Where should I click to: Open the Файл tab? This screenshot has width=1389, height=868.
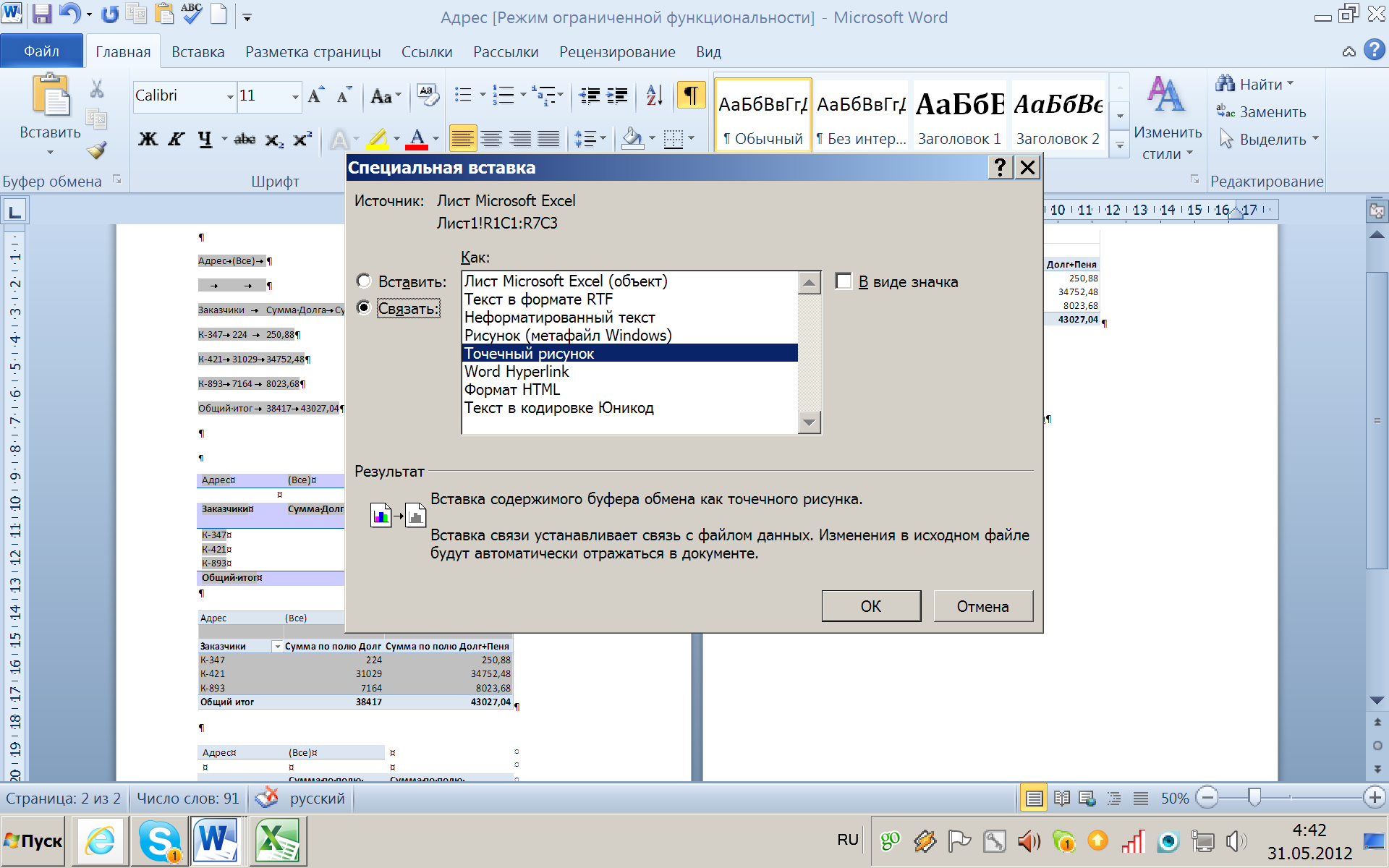41,51
